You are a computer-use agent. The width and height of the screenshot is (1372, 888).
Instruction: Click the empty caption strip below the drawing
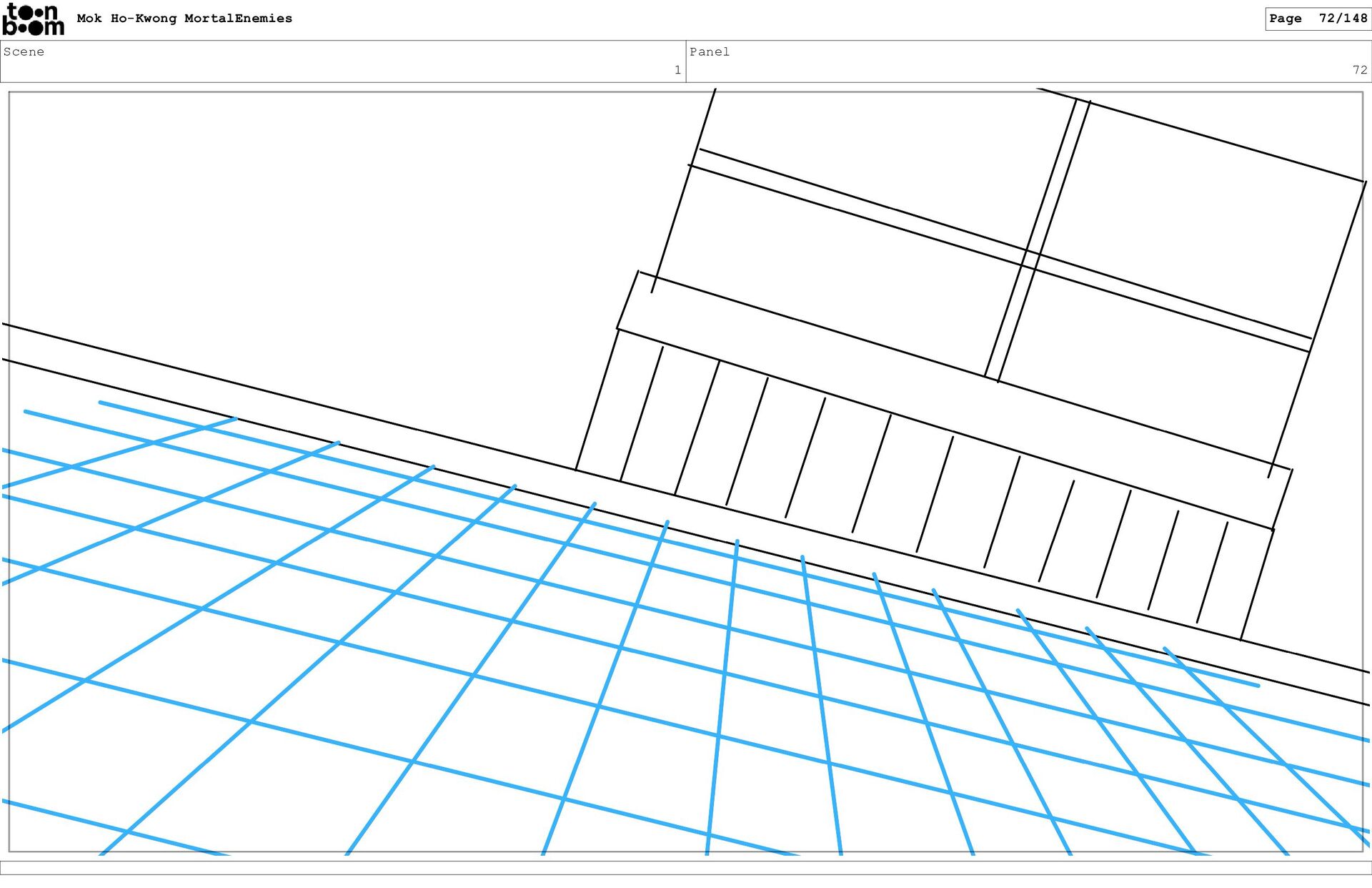pyautogui.click(x=686, y=867)
